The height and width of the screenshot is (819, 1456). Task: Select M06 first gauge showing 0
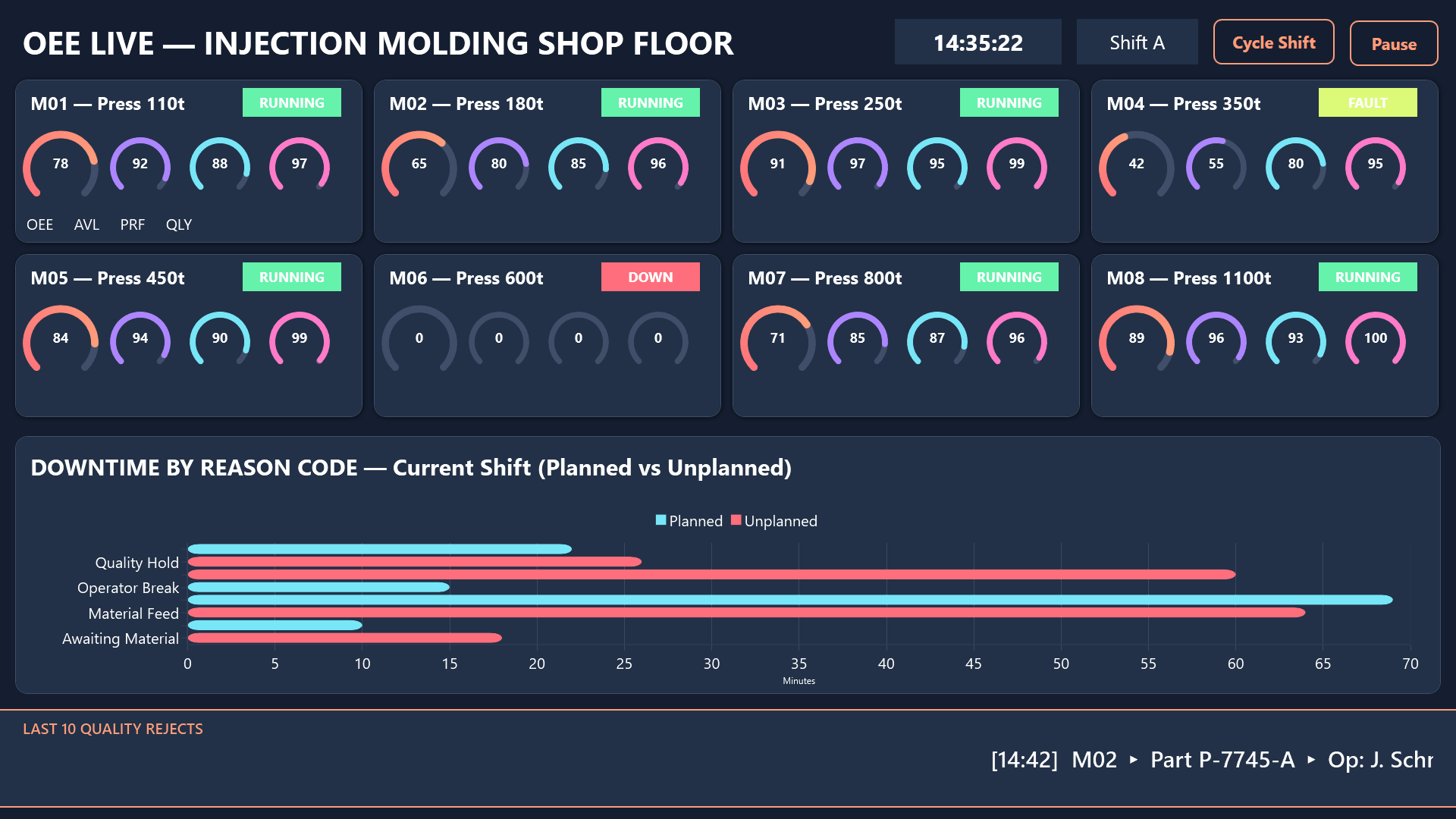pyautogui.click(x=419, y=339)
